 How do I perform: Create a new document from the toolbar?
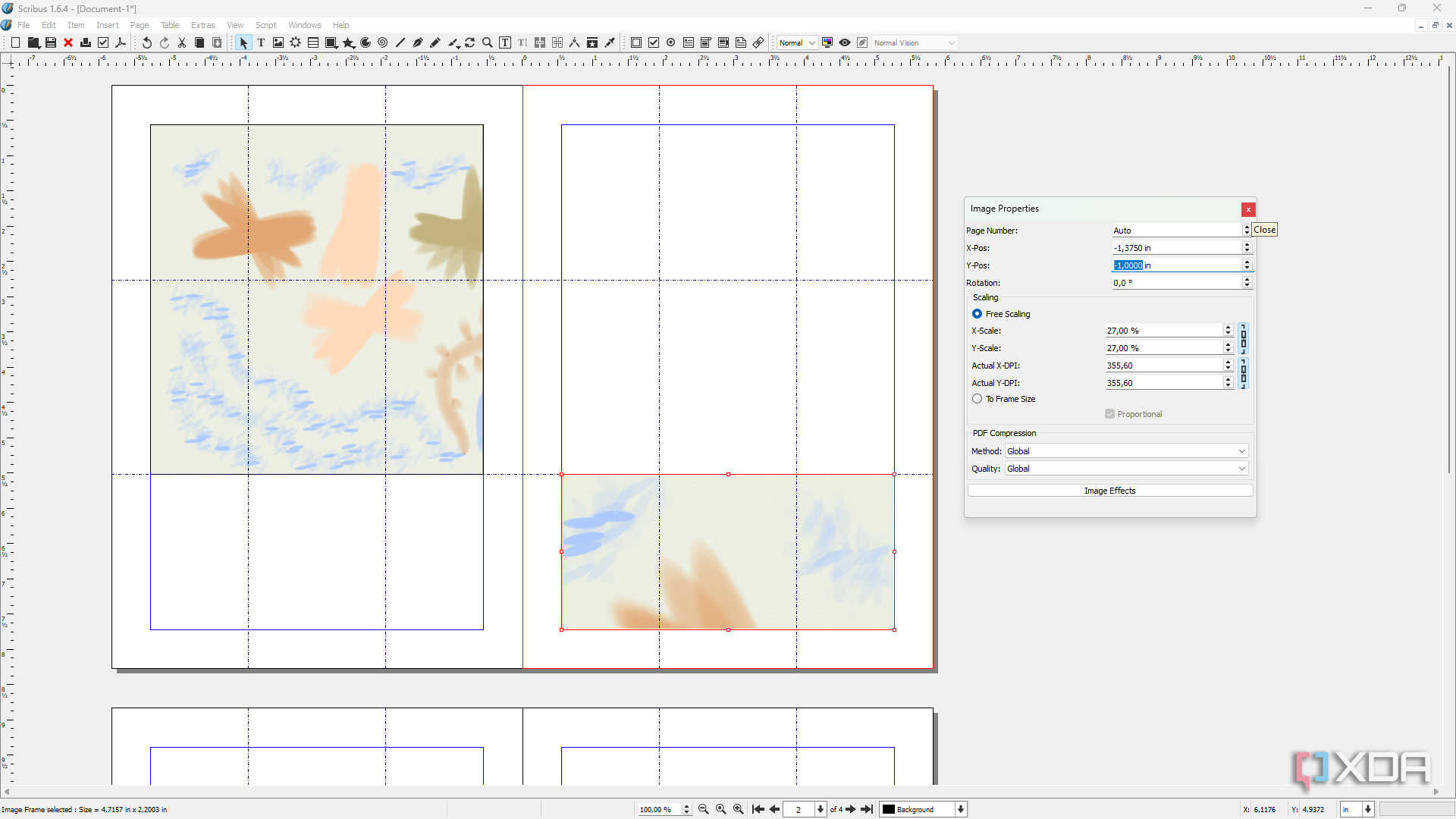(15, 43)
